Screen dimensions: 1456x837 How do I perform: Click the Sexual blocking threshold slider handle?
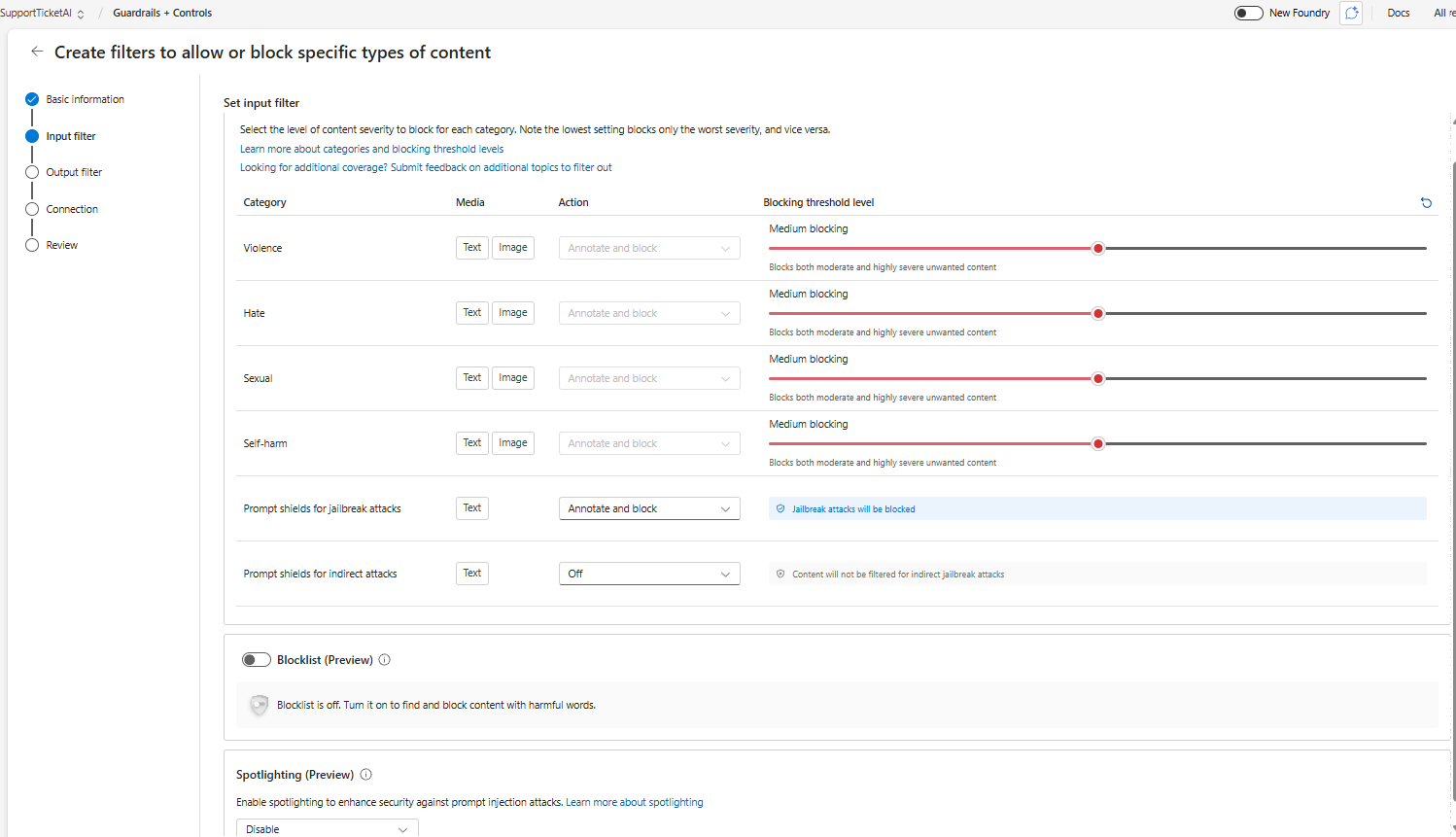(x=1098, y=378)
